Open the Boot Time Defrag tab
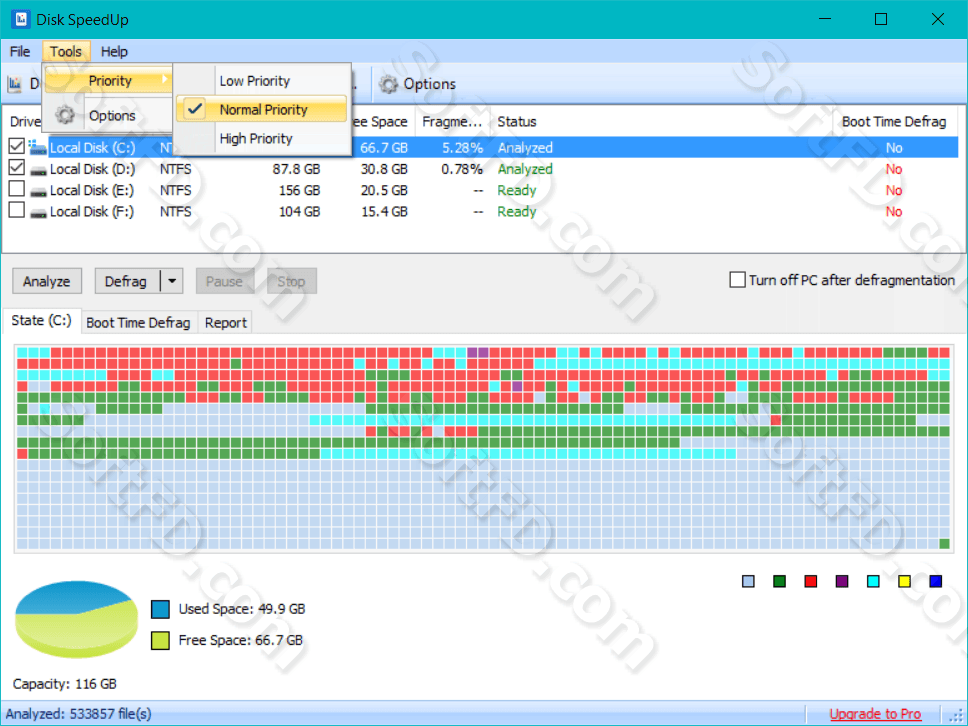This screenshot has width=968, height=726. pos(138,323)
